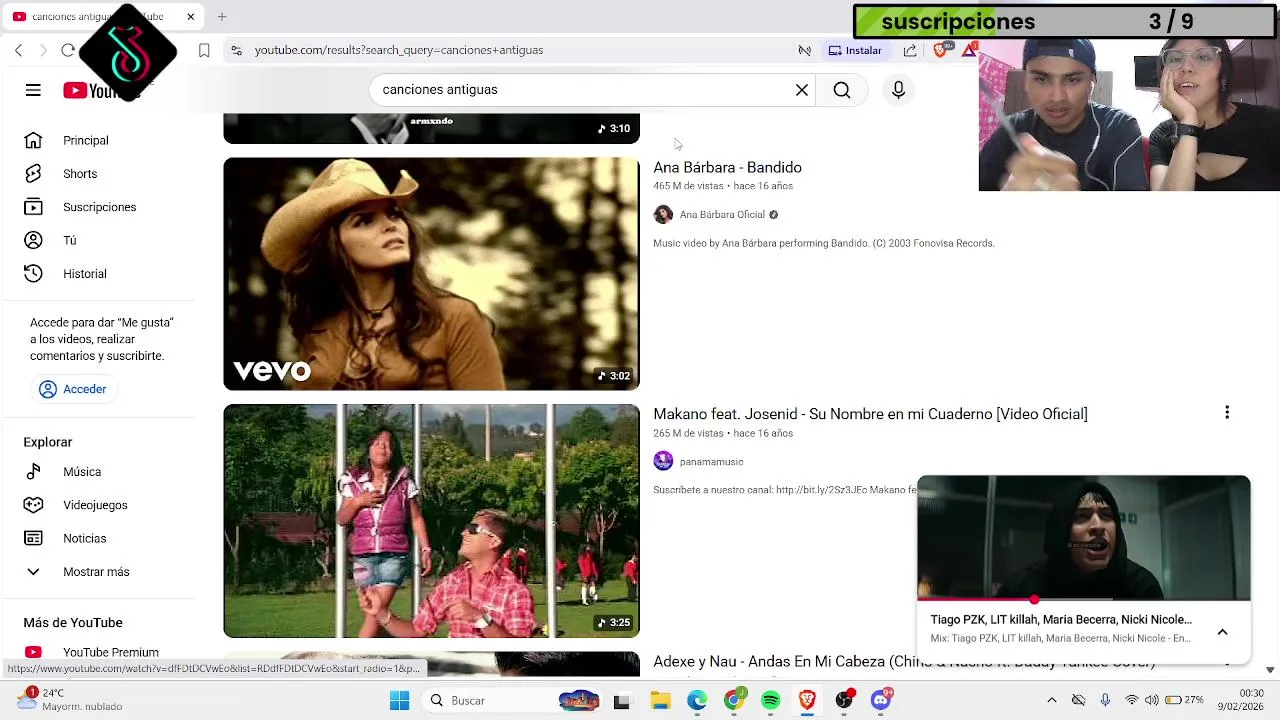Screen dimensions: 1280x720
Task: Switch to Chrome on the taskbar
Action: 734,701
